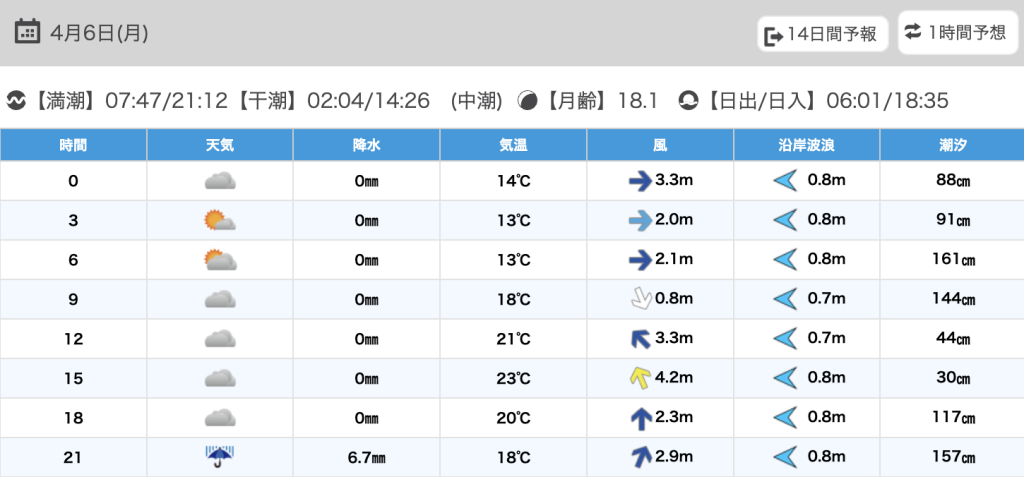Click the partly sunny icon at 3時
1024x477 pixels.
coord(219,220)
